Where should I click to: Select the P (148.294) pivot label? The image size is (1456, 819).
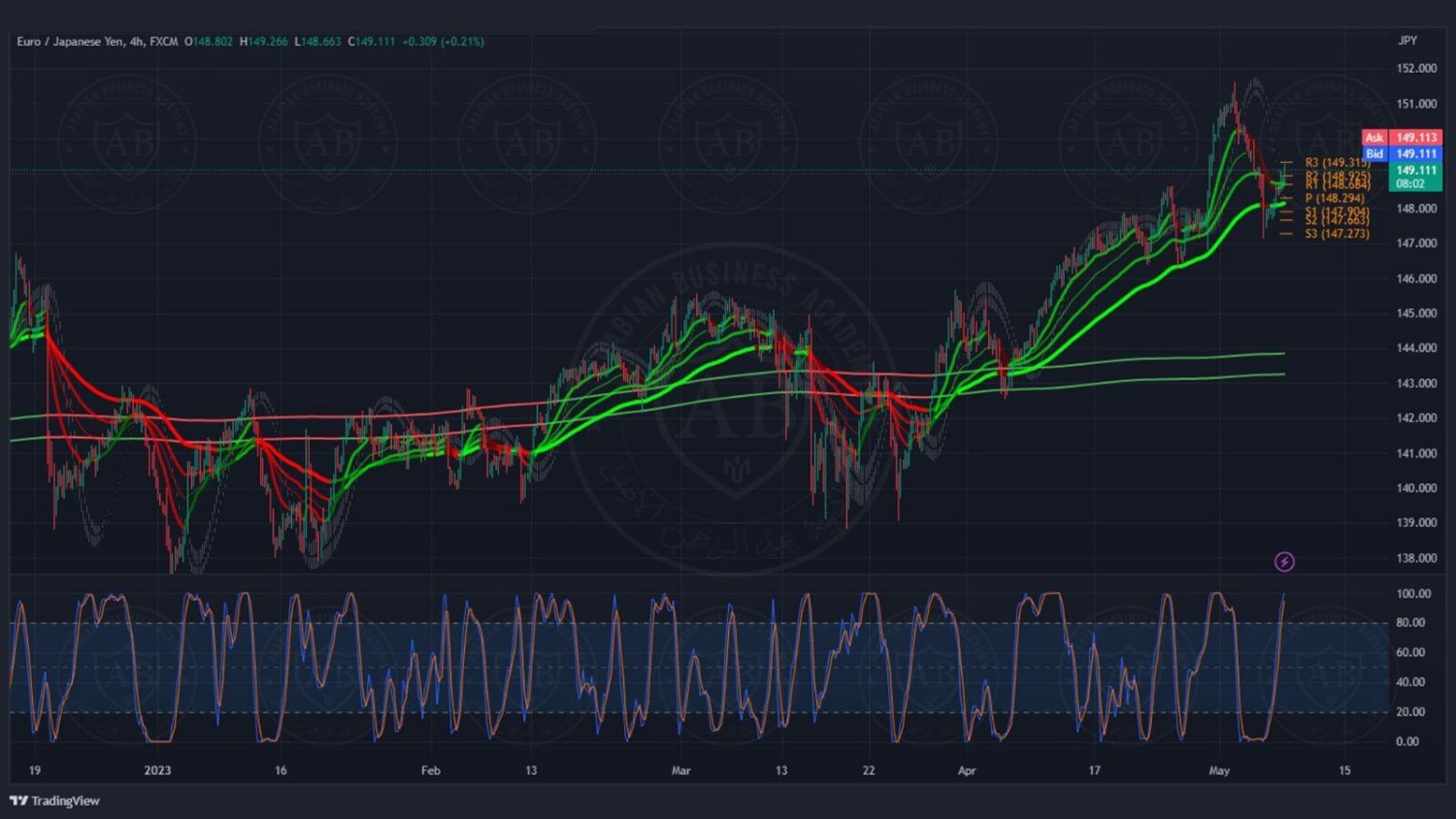point(1334,198)
